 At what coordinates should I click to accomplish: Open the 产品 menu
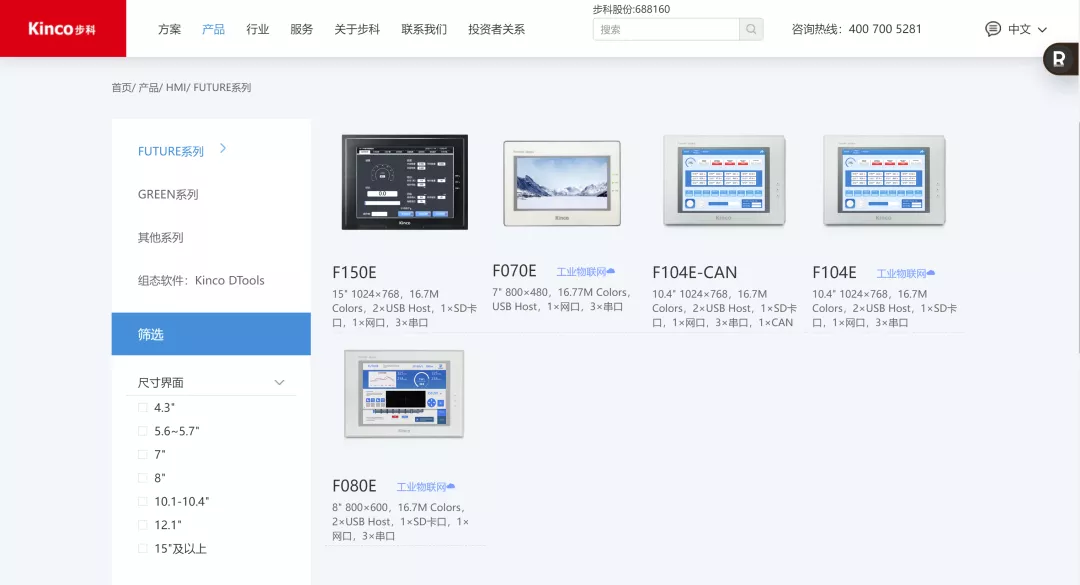(x=214, y=29)
